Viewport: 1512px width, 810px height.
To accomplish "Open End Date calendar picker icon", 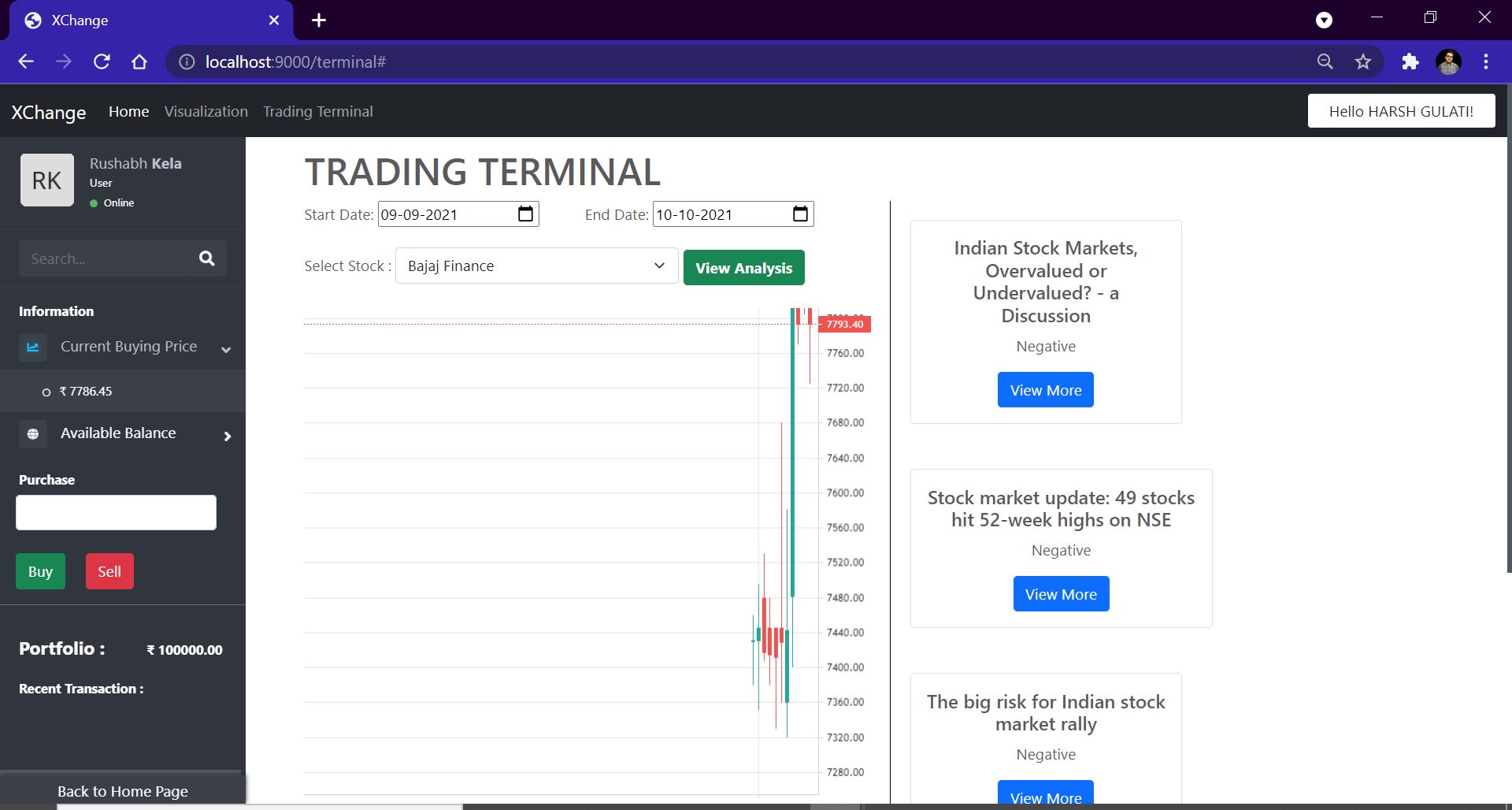I will (800, 214).
